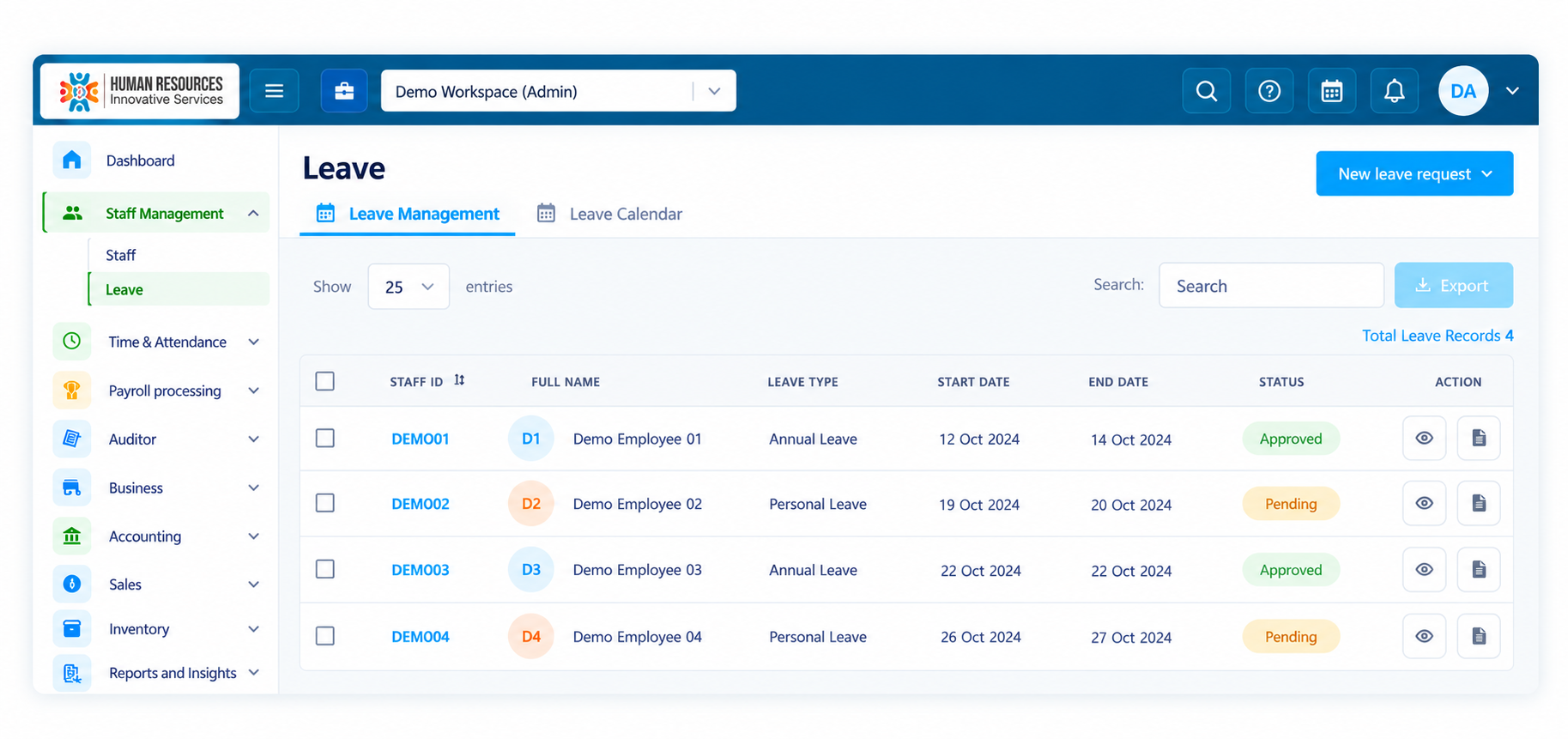Check the box for DEMO003 row

(x=325, y=570)
